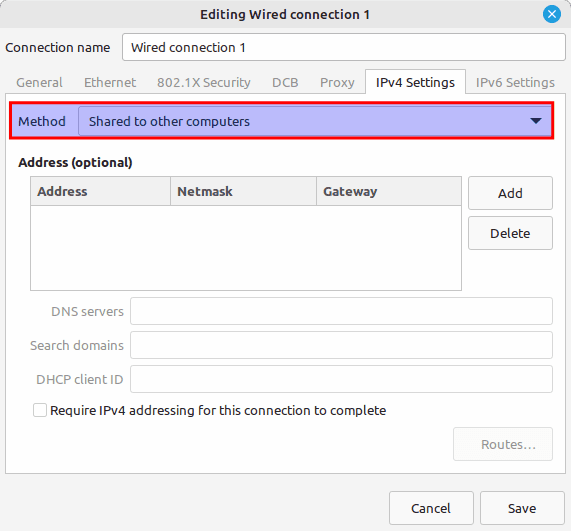Viewport: 571px width, 531px height.
Task: Open the Proxy tab
Action: point(337,82)
